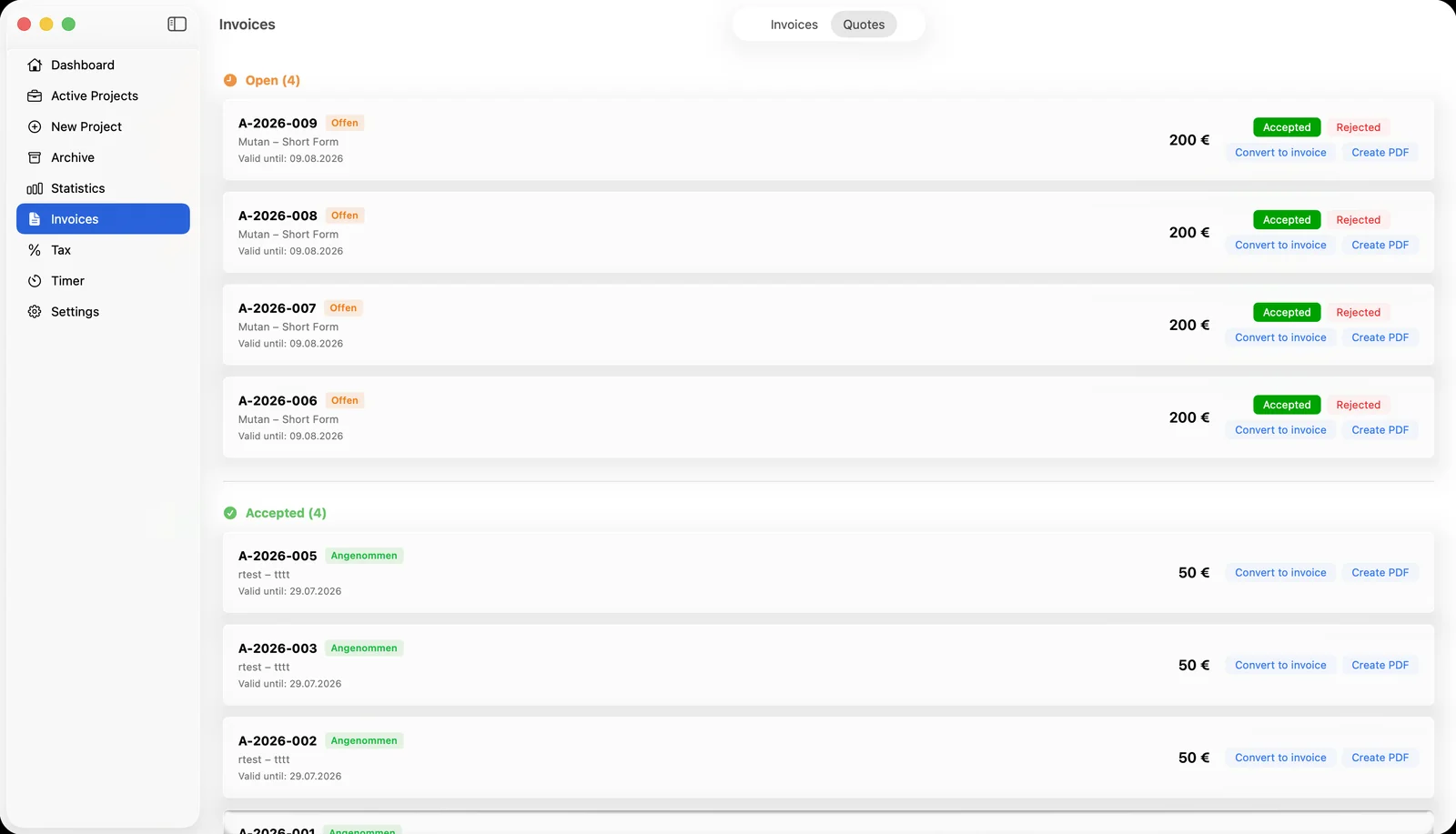This screenshot has height=834, width=1456.
Task: Click the Valid until date of A-2026-002
Action: [289, 777]
